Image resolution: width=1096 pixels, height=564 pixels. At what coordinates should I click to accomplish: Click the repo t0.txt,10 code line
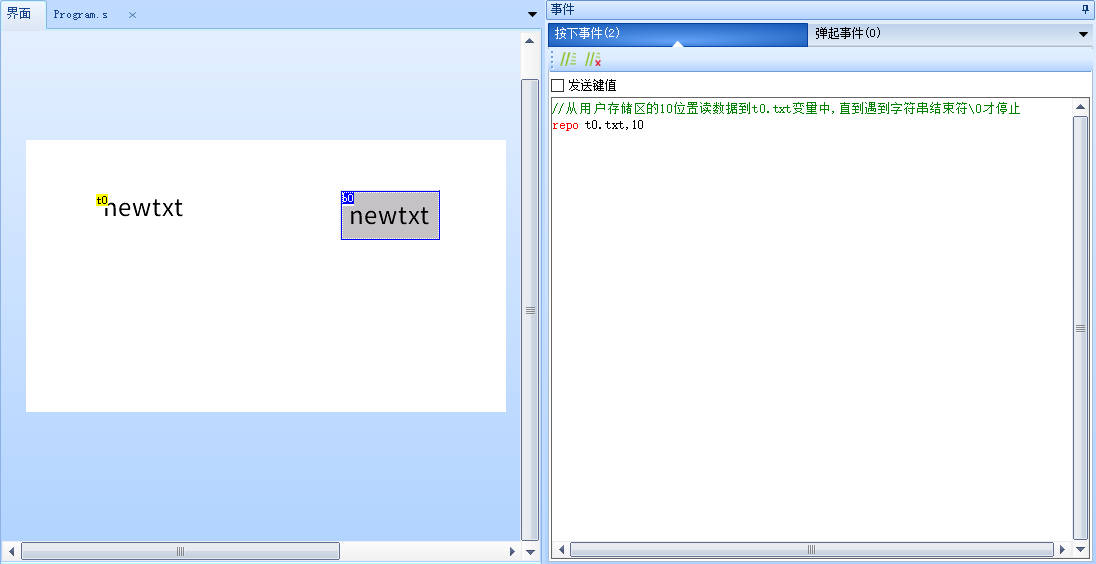(598, 125)
